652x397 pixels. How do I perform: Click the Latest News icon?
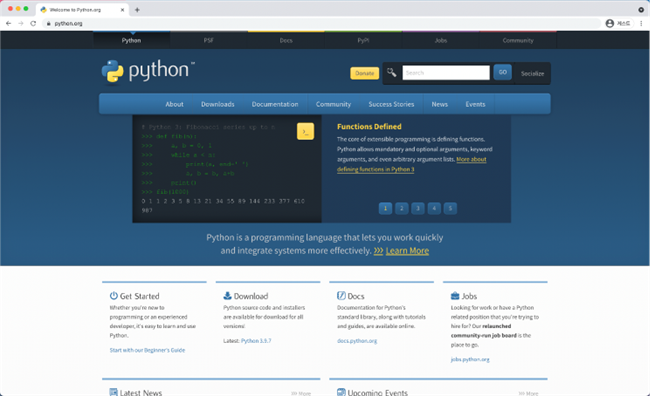pyautogui.click(x=113, y=392)
